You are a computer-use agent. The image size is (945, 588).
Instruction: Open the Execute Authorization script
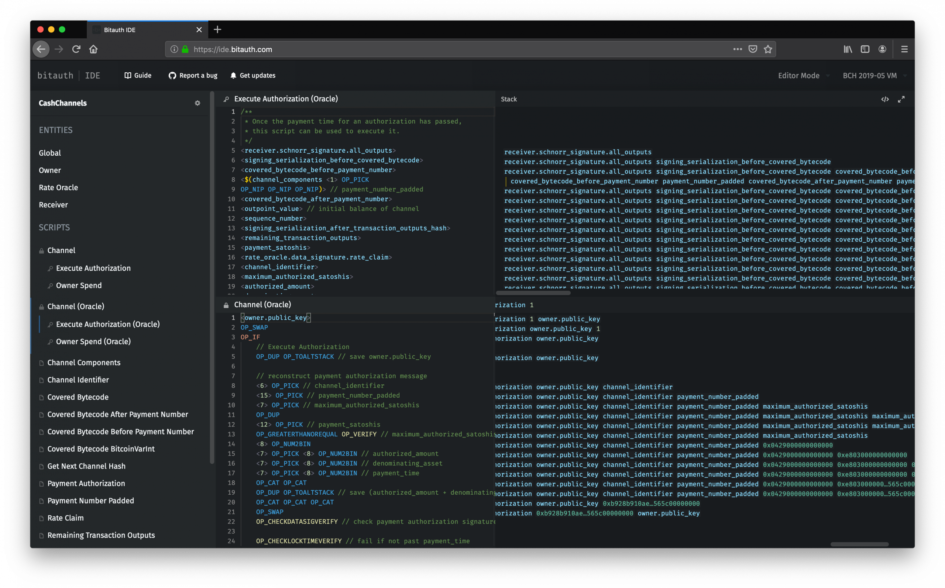(x=93, y=268)
